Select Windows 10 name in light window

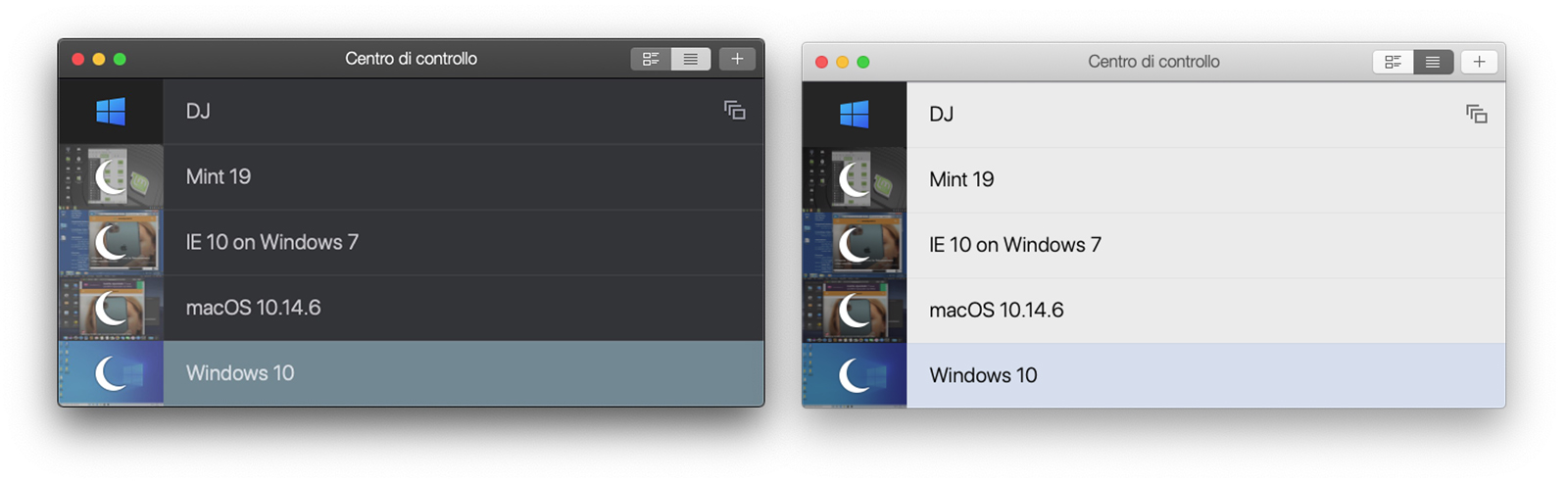[x=983, y=375]
